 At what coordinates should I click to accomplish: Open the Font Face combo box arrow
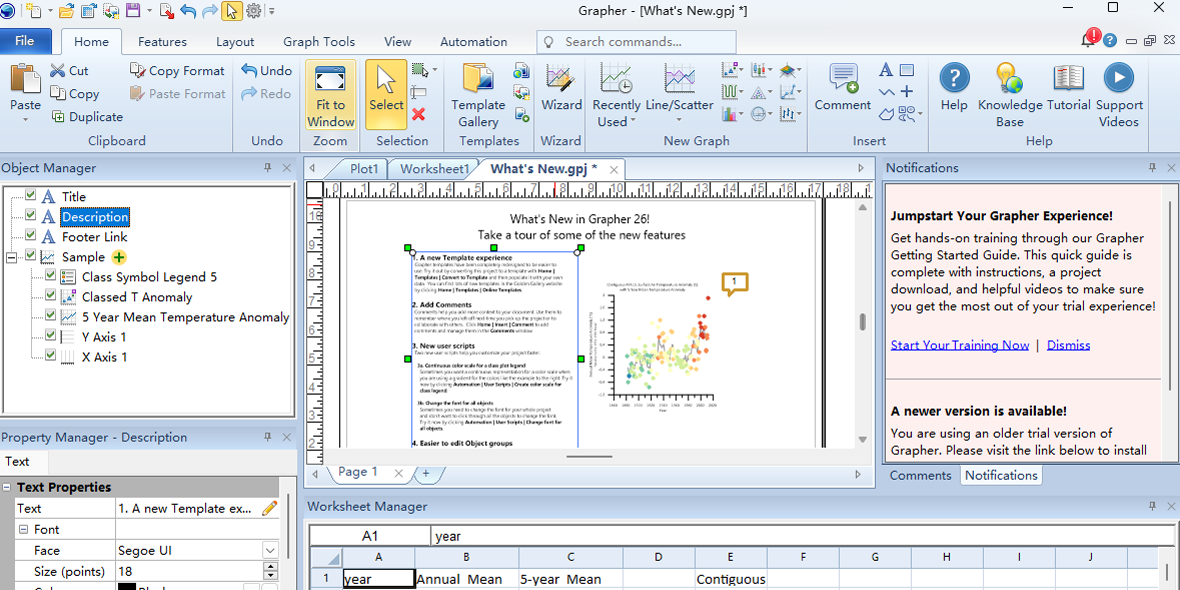[x=269, y=550]
